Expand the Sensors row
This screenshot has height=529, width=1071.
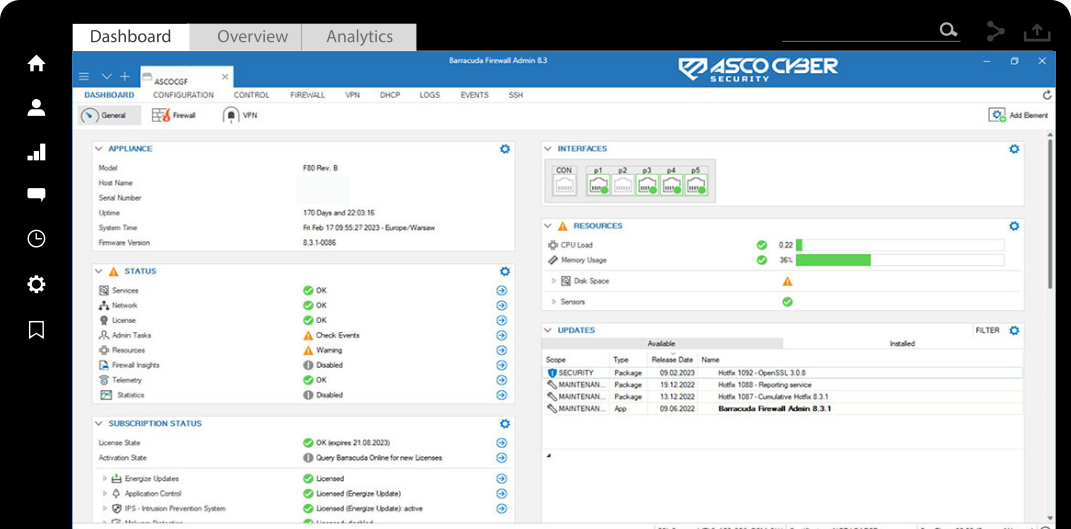point(554,301)
